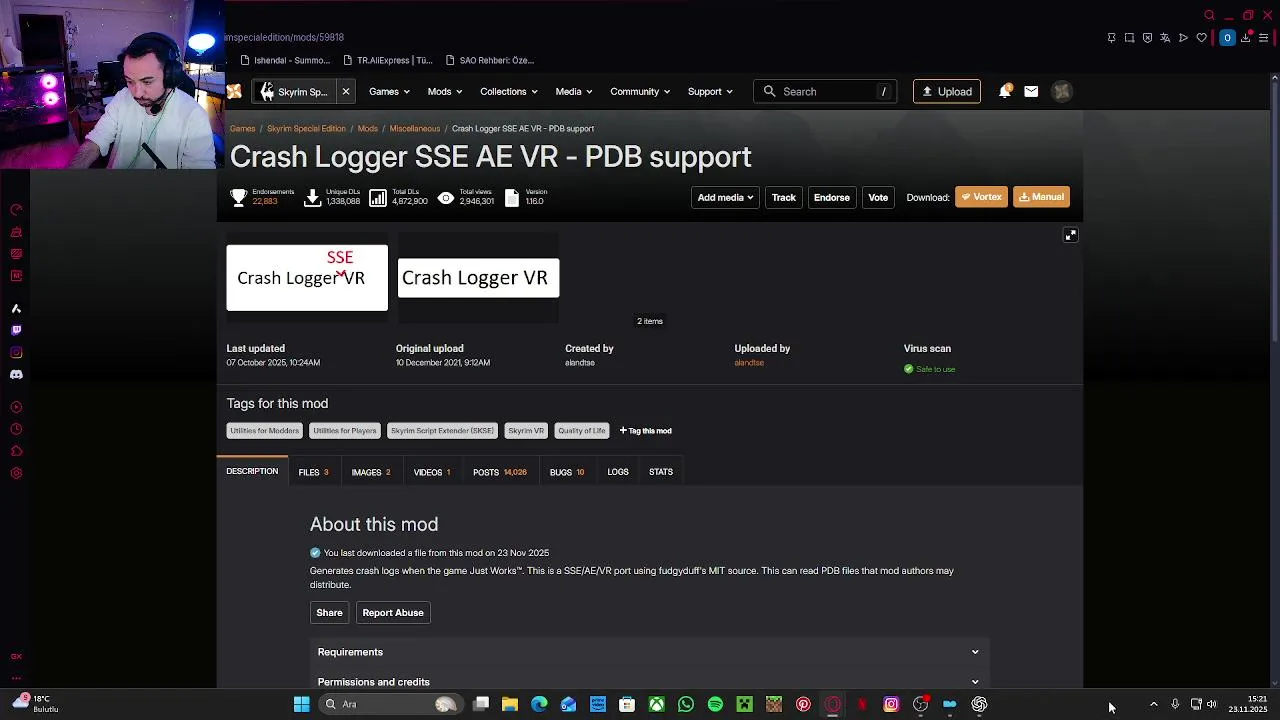The image size is (1280, 720).
Task: Click the ad blocker shield icon
Action: coord(1147,38)
